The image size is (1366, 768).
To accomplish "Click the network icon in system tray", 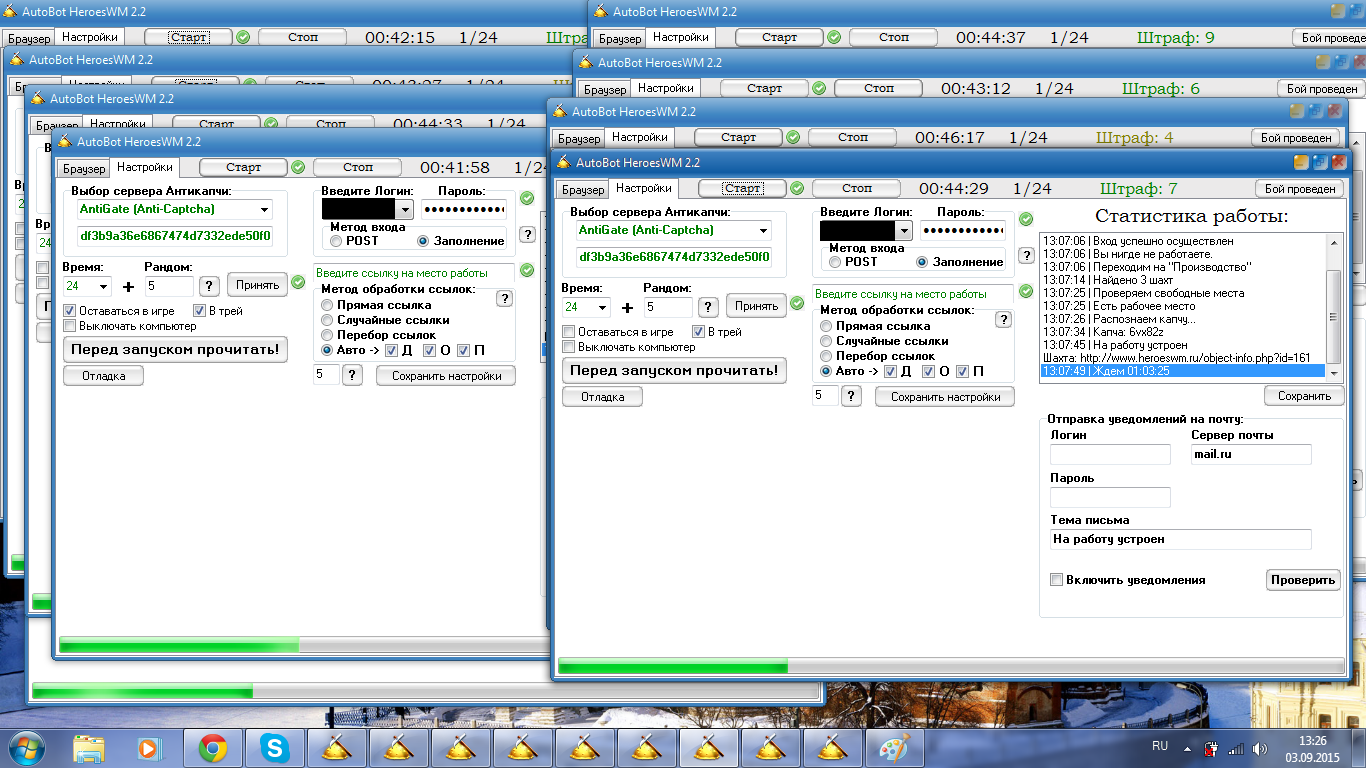I will click(x=1235, y=748).
